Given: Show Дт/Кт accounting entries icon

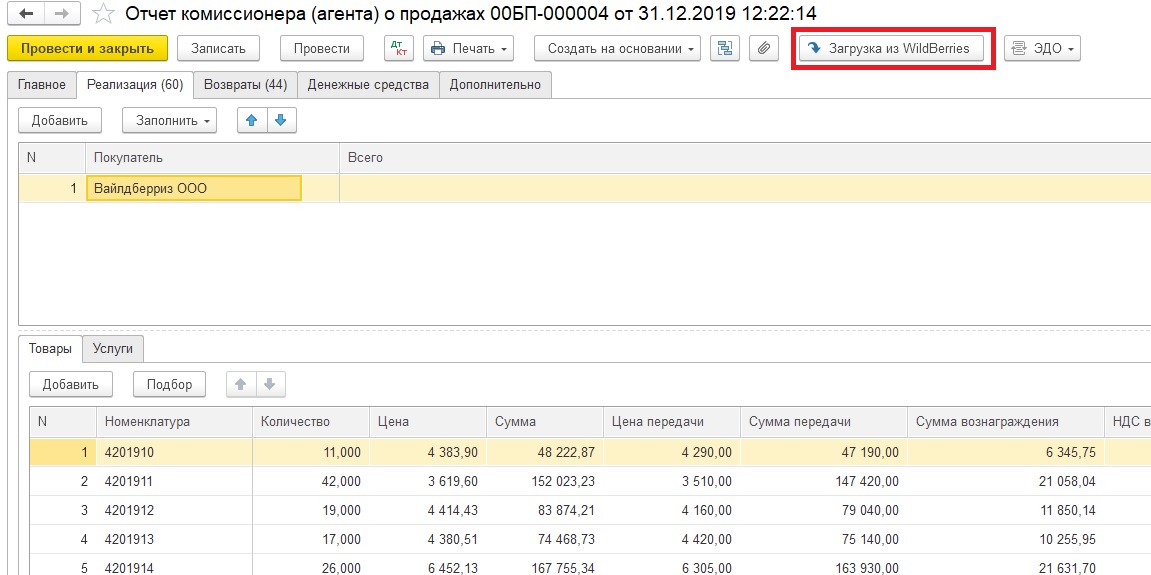Looking at the screenshot, I should (x=398, y=48).
